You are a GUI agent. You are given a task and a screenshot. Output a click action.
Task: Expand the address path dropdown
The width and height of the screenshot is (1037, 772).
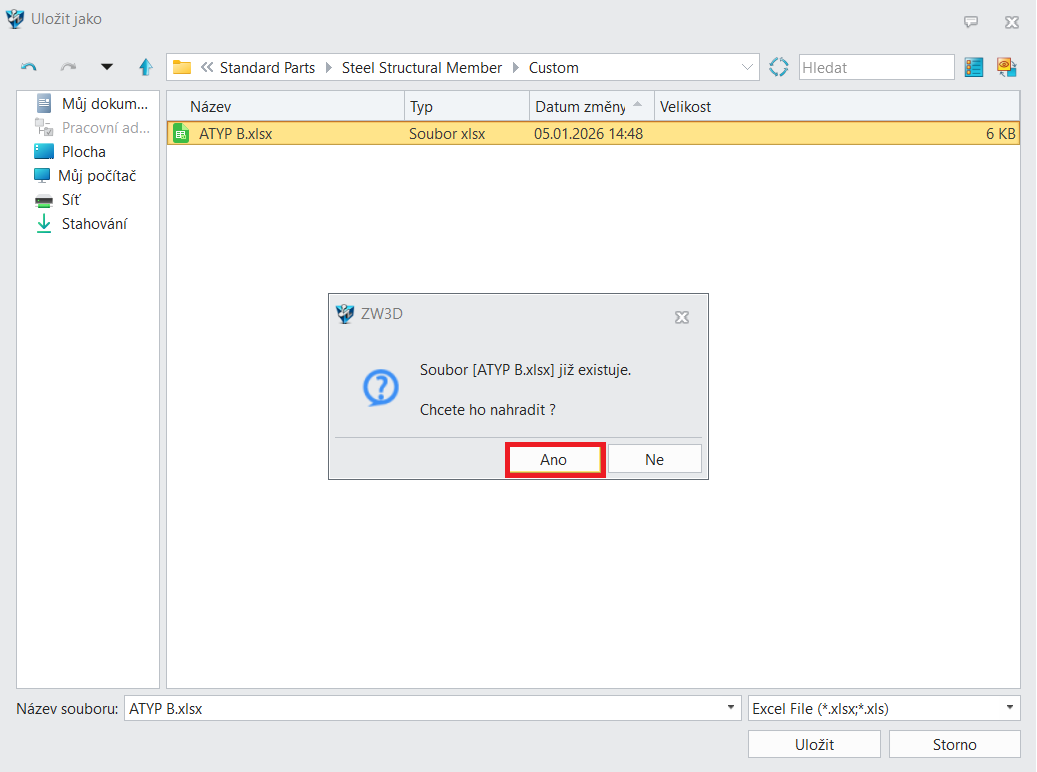pyautogui.click(x=747, y=67)
